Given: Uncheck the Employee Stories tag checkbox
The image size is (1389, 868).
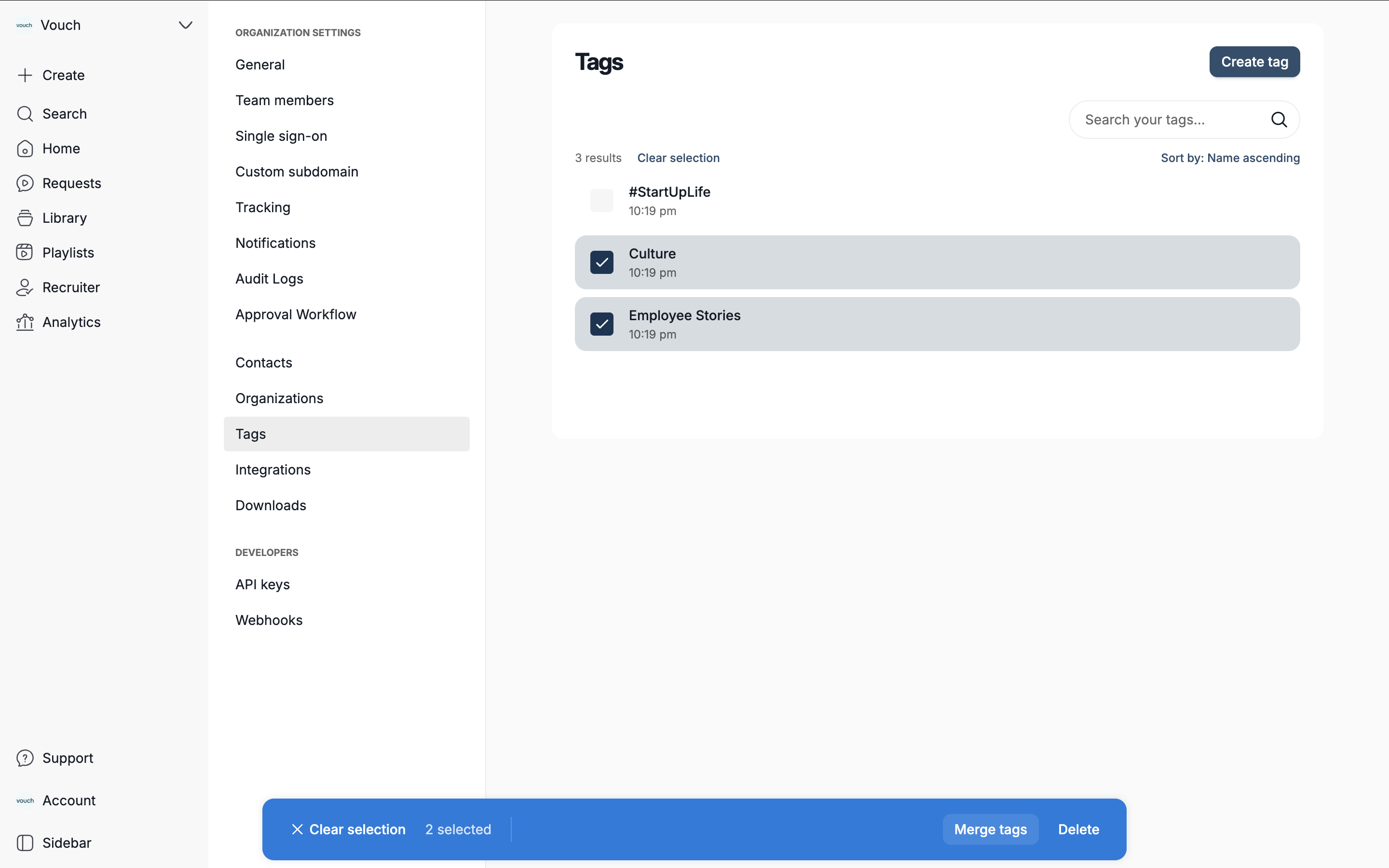Looking at the screenshot, I should [601, 325].
